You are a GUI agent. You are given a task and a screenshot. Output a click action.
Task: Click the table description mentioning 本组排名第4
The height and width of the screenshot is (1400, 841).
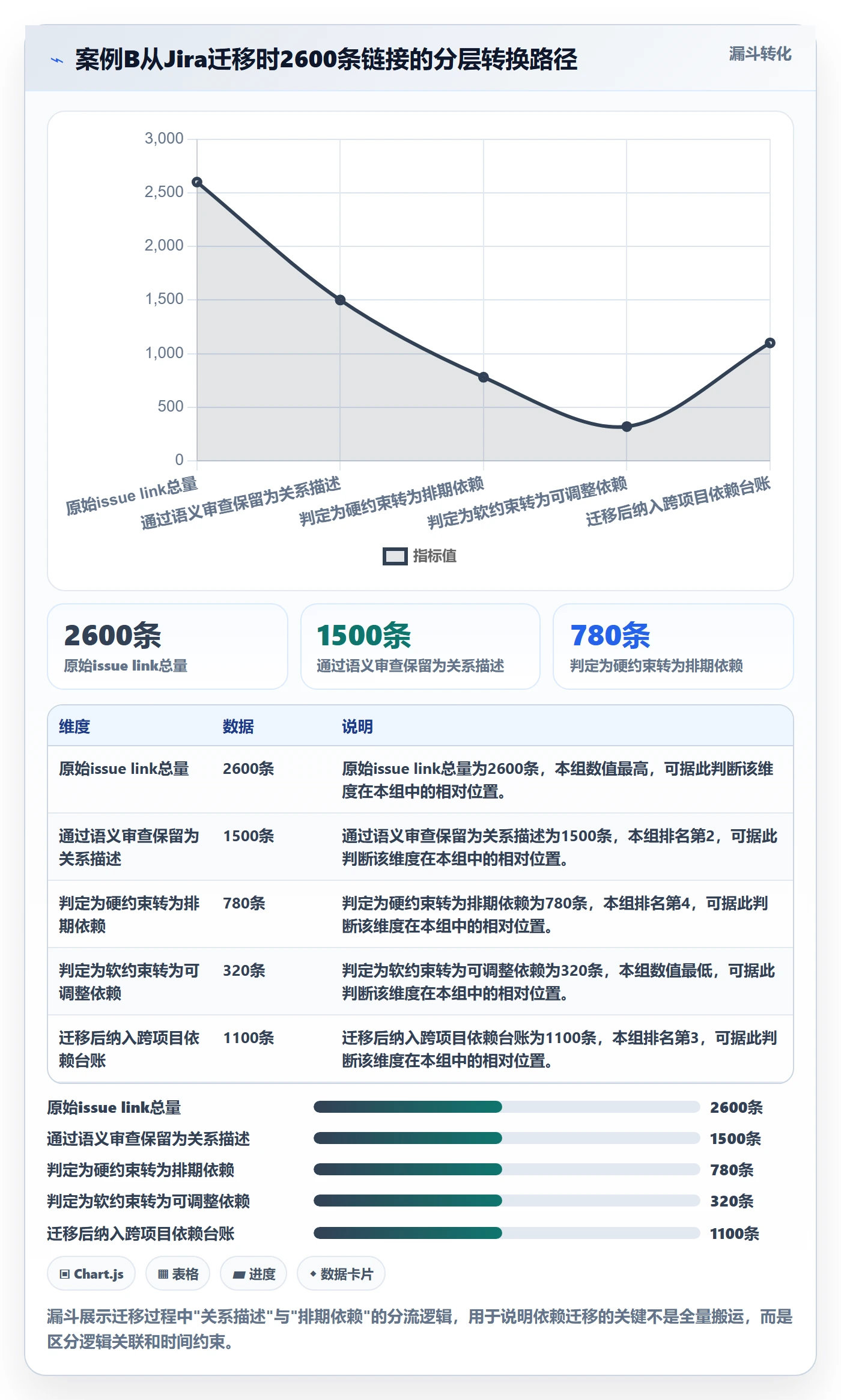pyautogui.click(x=555, y=915)
